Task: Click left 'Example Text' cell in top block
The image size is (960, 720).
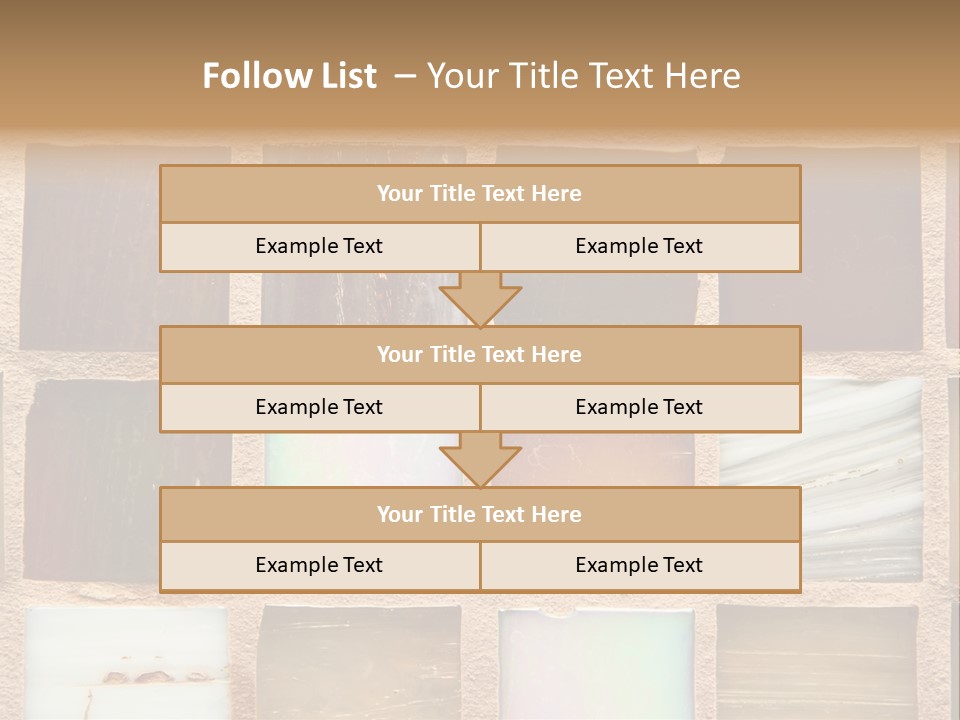Action: coord(319,246)
